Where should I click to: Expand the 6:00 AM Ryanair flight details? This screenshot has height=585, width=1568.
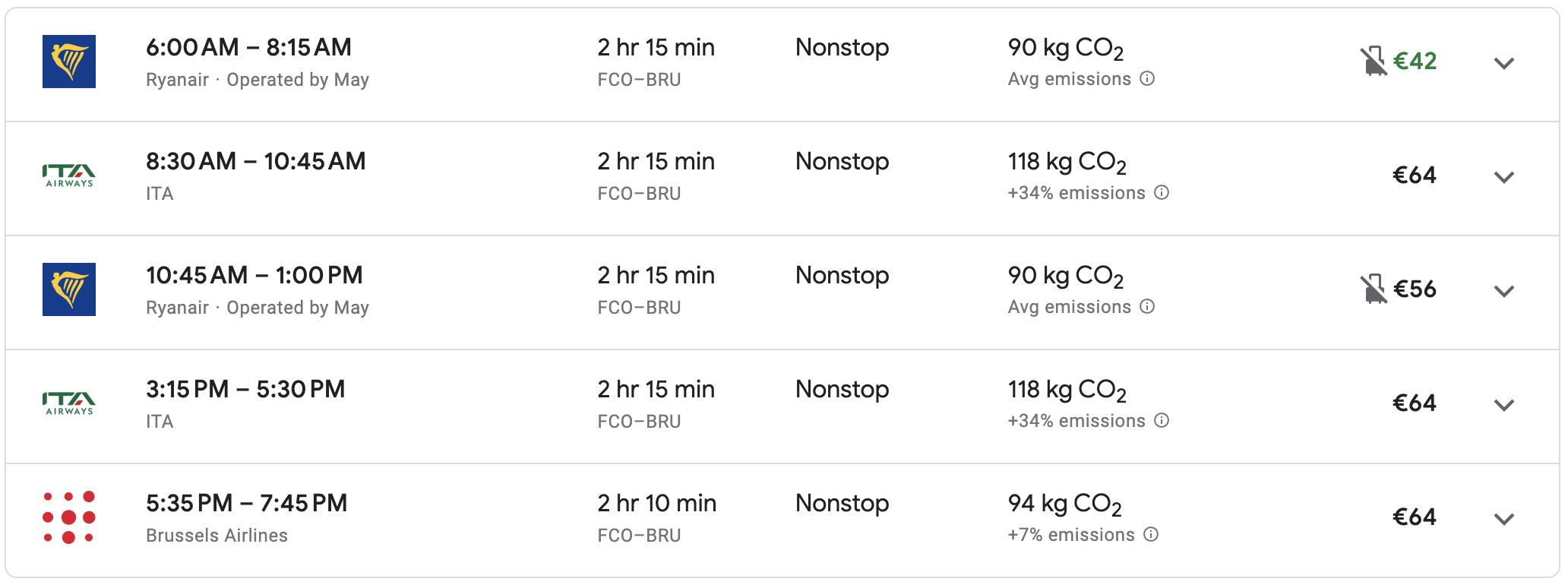point(1503,63)
